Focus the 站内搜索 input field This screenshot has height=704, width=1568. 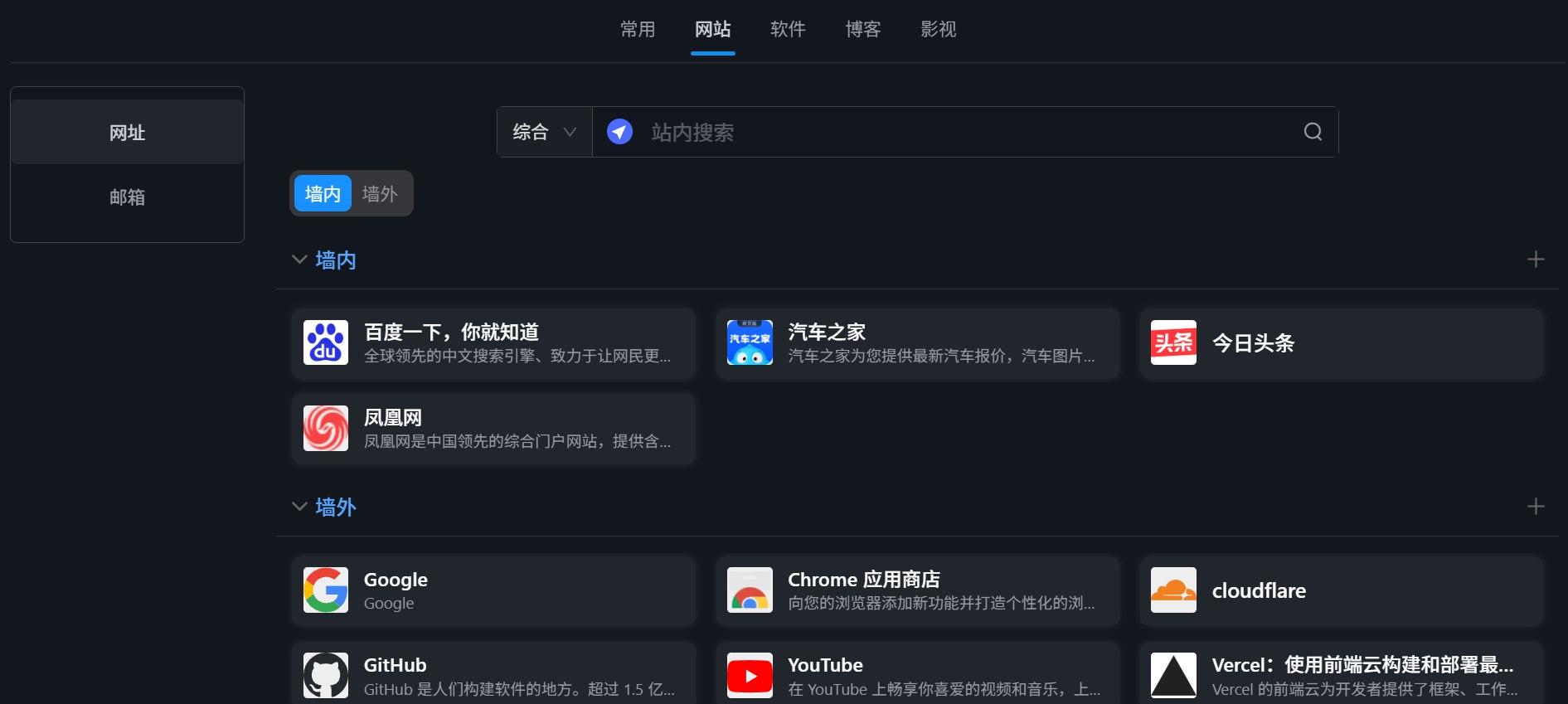[x=966, y=132]
